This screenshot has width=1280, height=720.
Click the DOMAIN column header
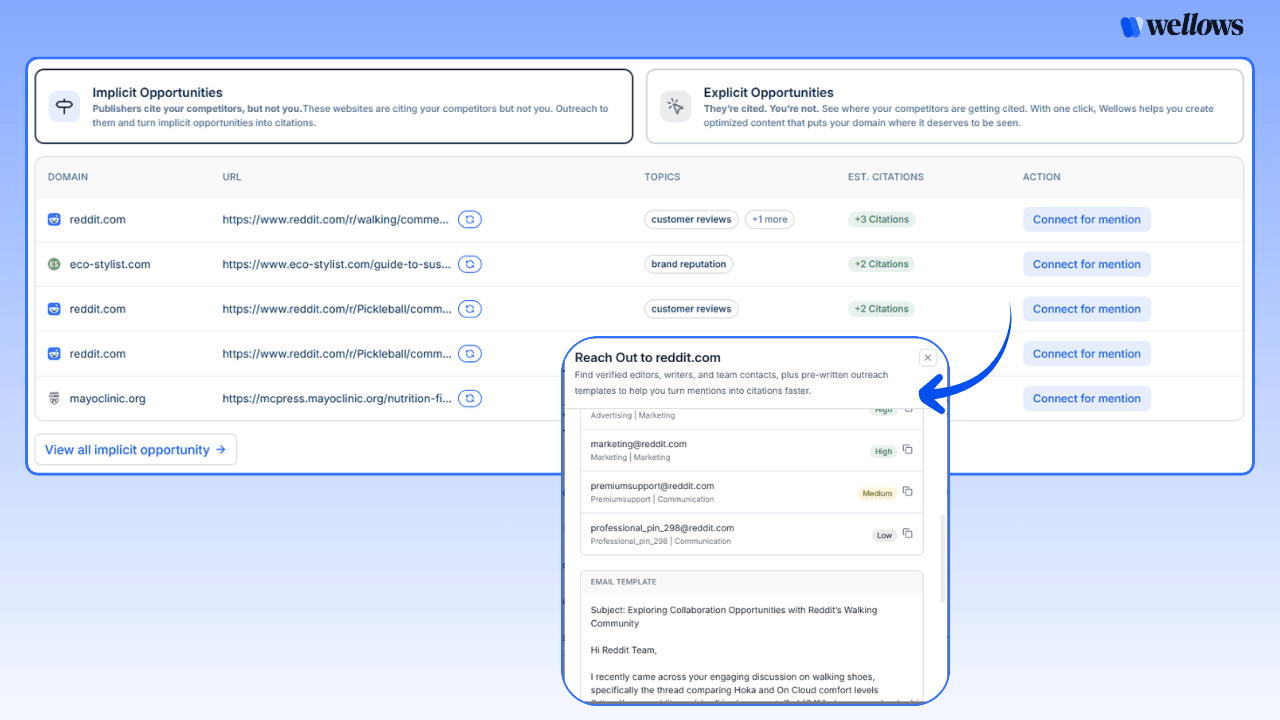(68, 177)
